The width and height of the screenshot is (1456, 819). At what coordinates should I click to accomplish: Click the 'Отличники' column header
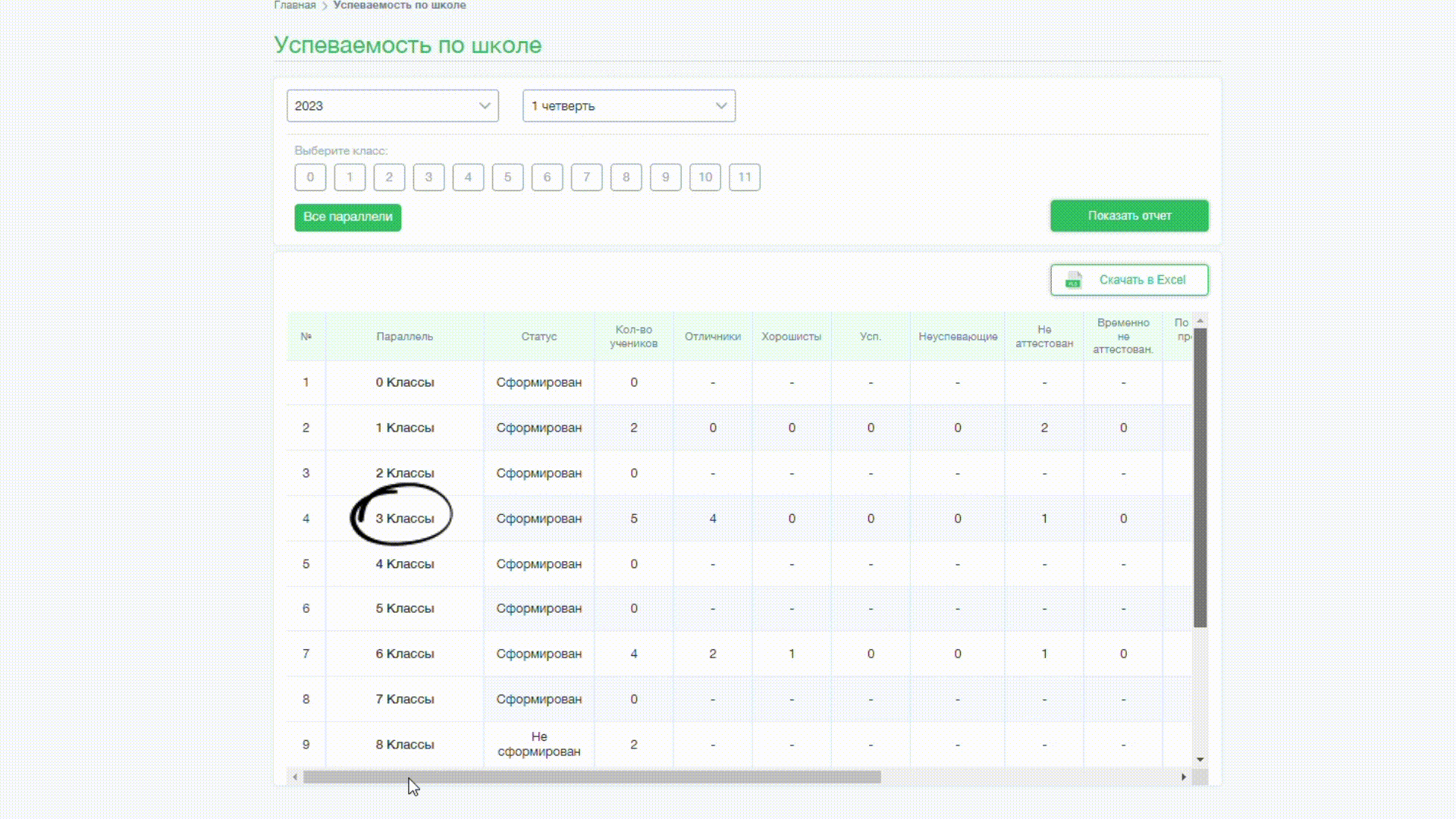click(x=713, y=337)
